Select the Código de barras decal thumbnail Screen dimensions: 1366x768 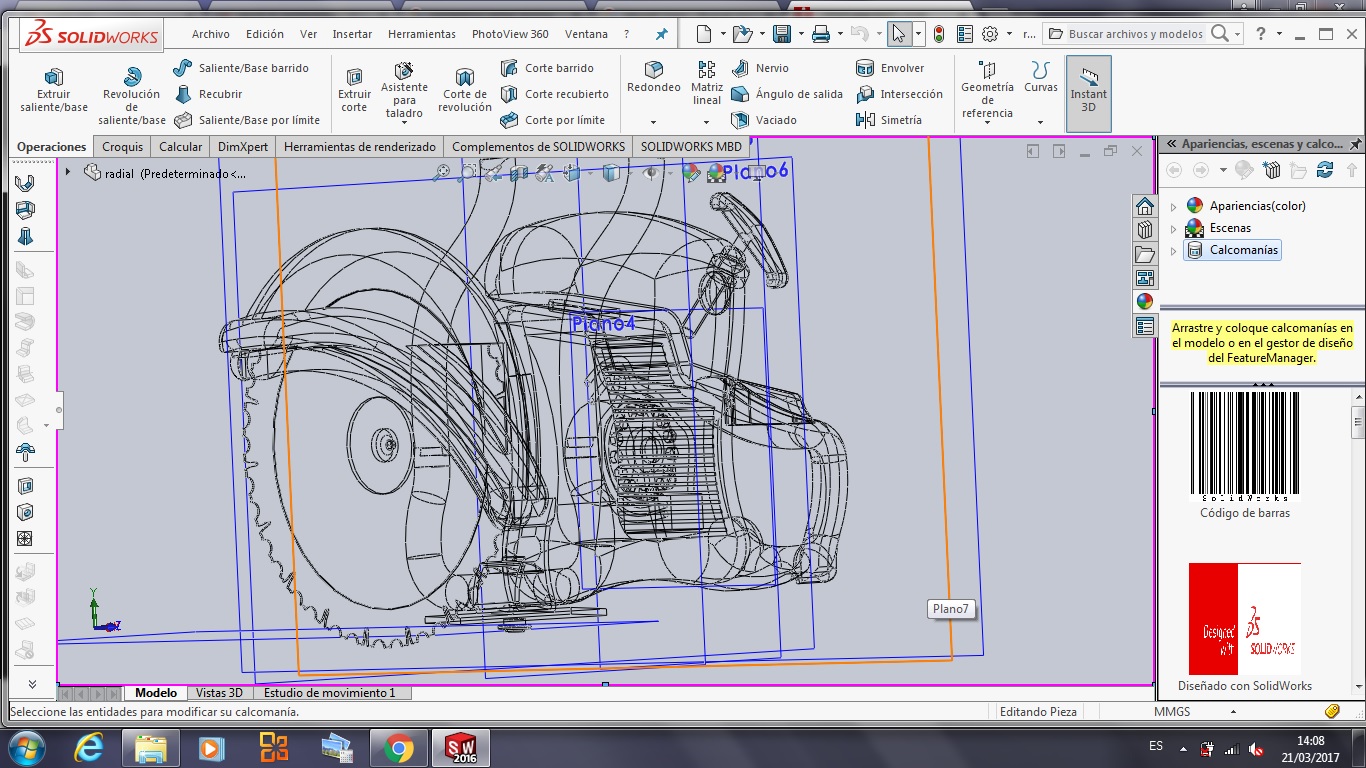tap(1245, 446)
